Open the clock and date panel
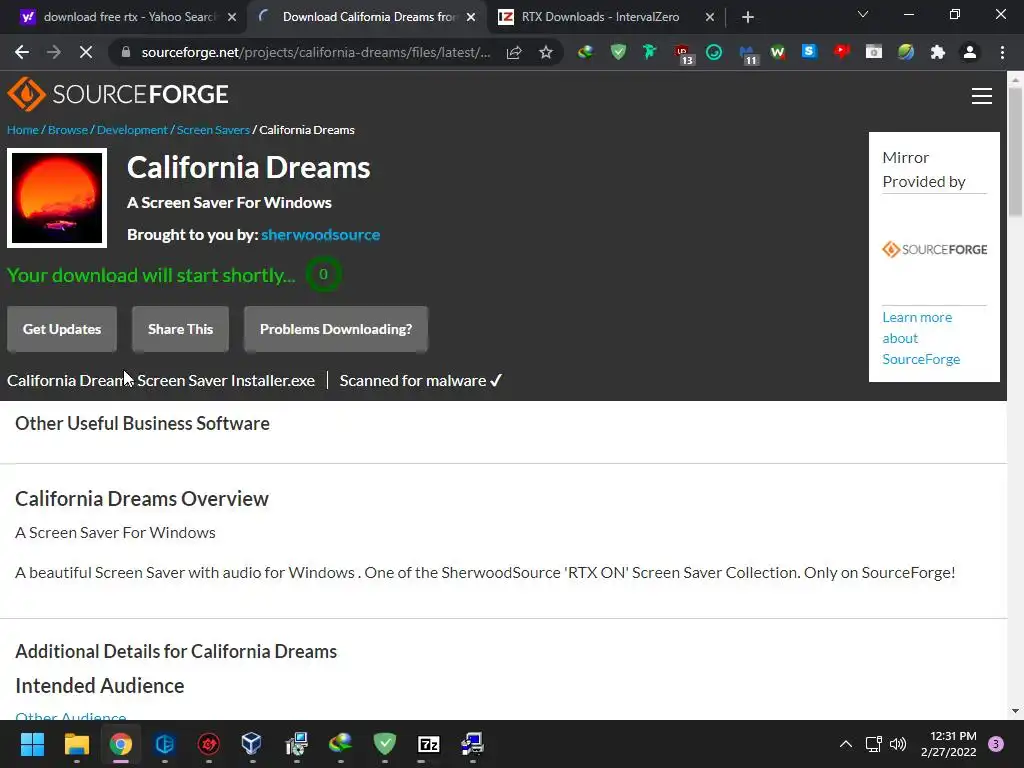 pos(949,744)
